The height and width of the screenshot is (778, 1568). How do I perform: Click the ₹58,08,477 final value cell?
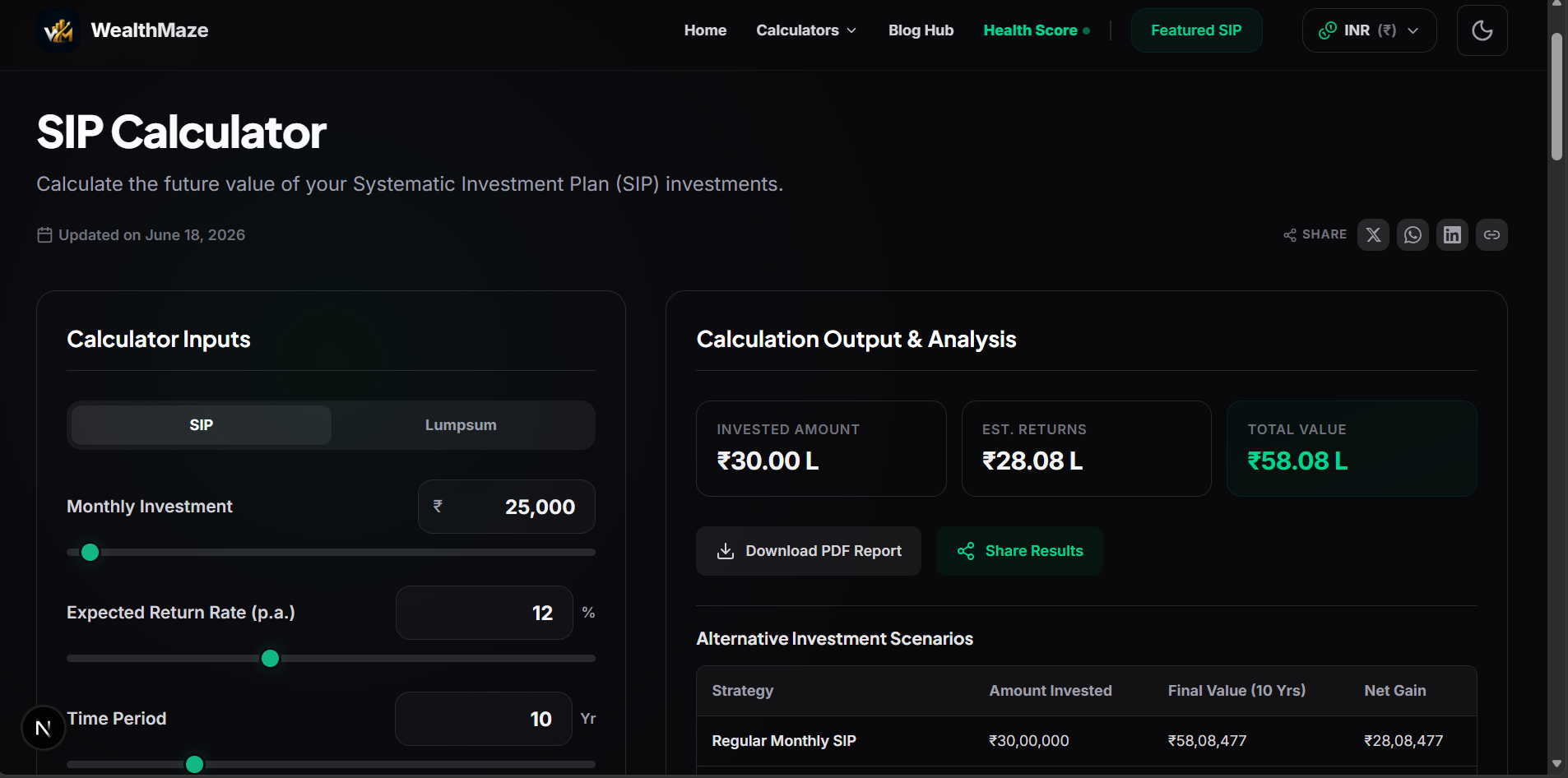coord(1208,741)
